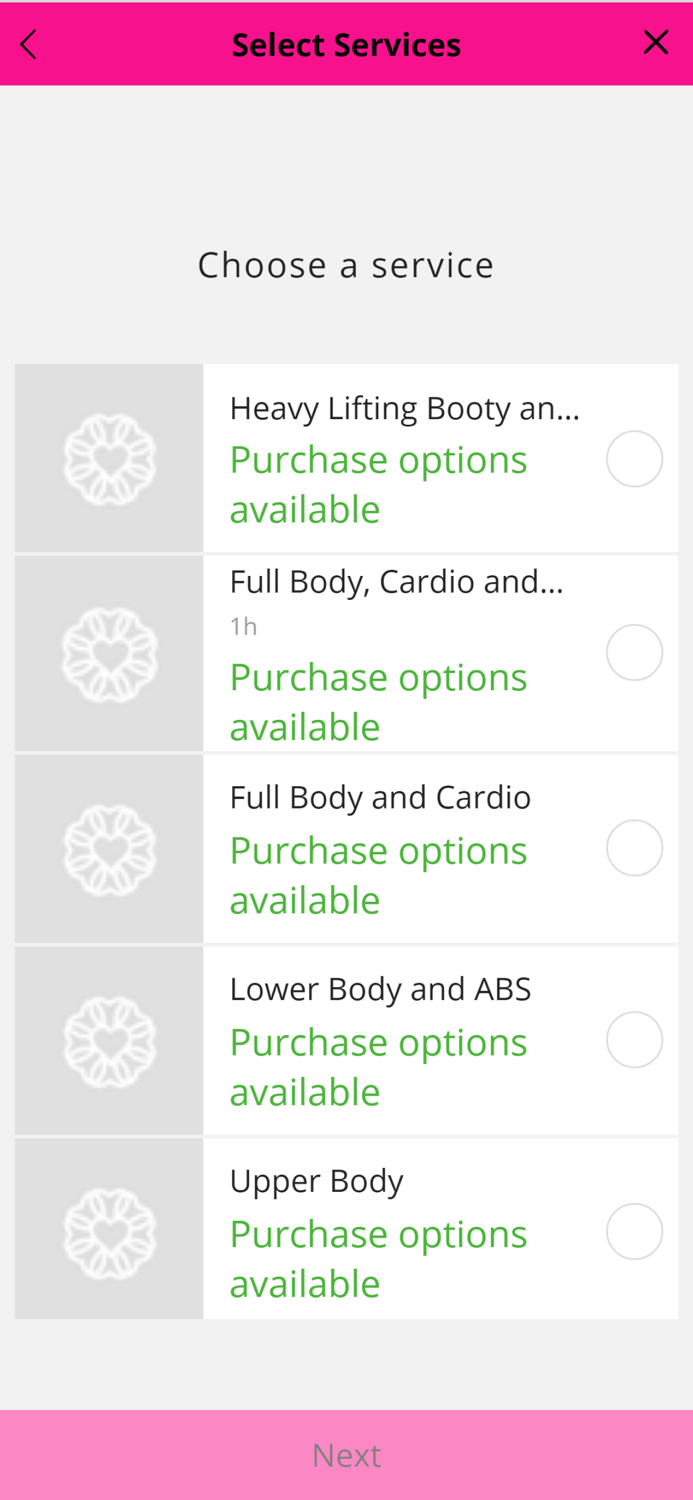
Task: Select the Upper Body radio button
Action: point(634,1231)
